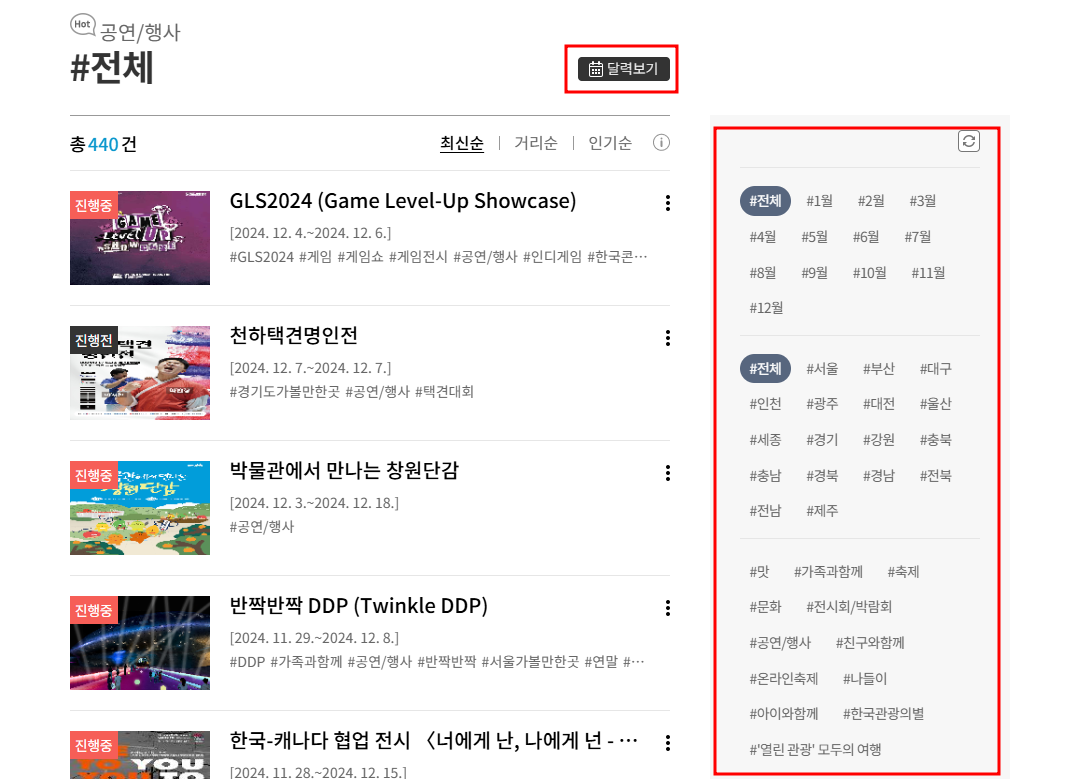
Task: Select the #8월 filter tag
Action: coord(763,273)
